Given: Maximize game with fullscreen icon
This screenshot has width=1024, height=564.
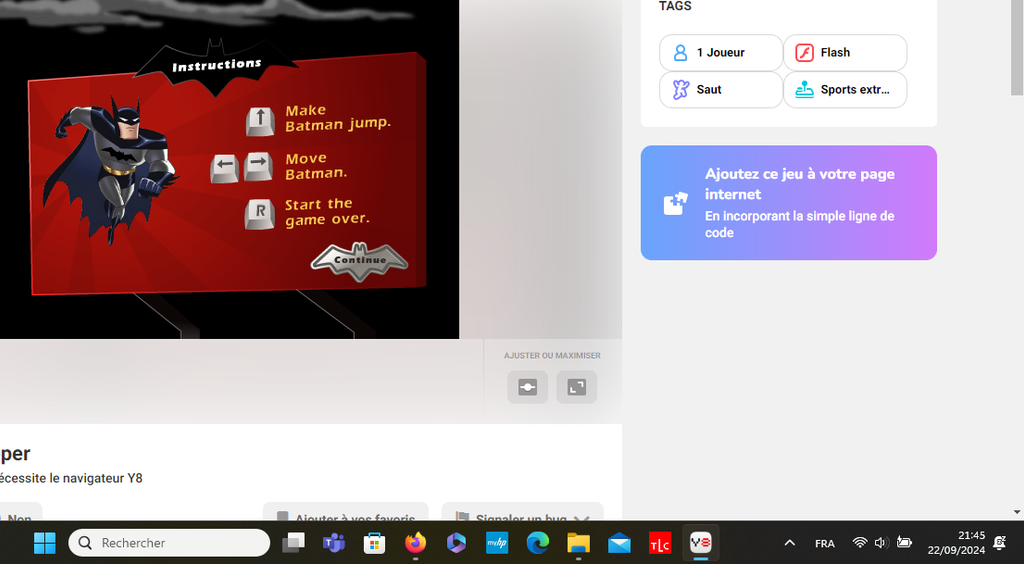Looking at the screenshot, I should coord(577,387).
